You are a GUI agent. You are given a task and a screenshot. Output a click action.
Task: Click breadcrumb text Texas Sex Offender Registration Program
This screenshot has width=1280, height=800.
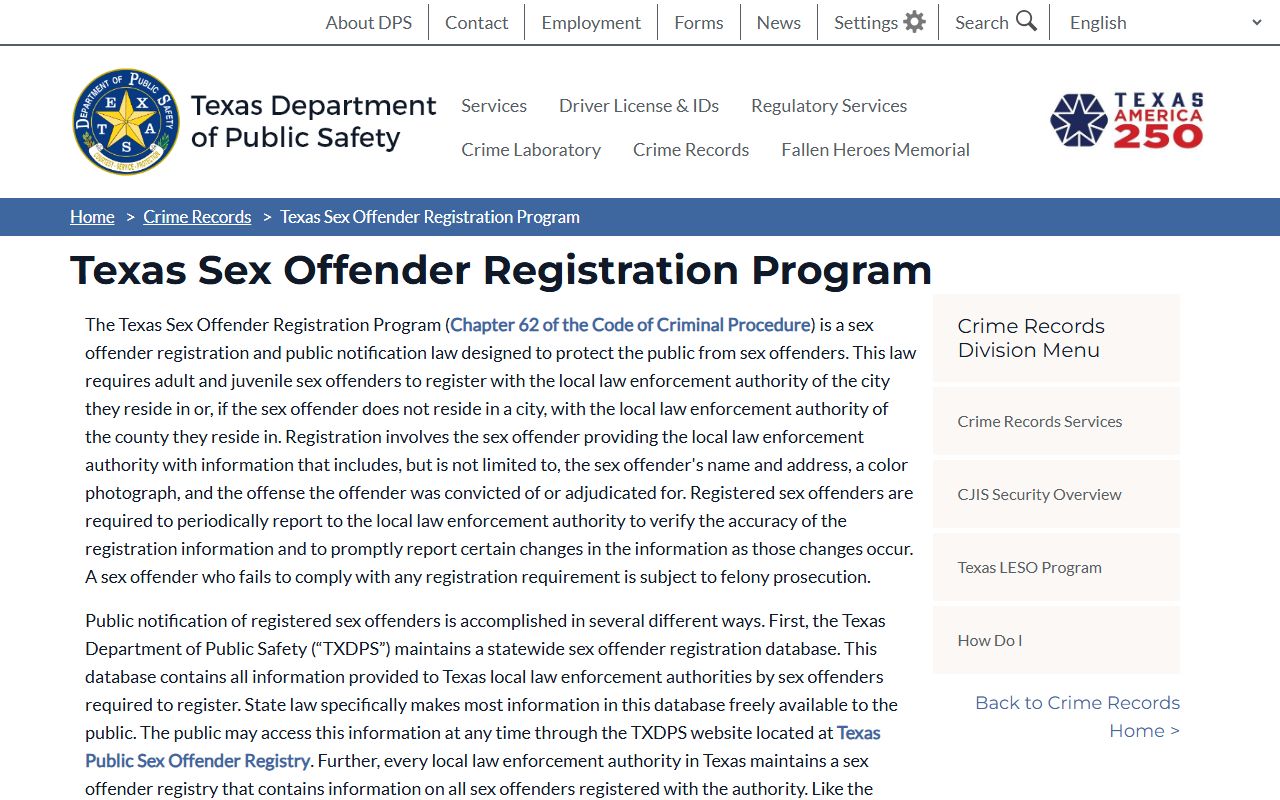click(x=430, y=217)
